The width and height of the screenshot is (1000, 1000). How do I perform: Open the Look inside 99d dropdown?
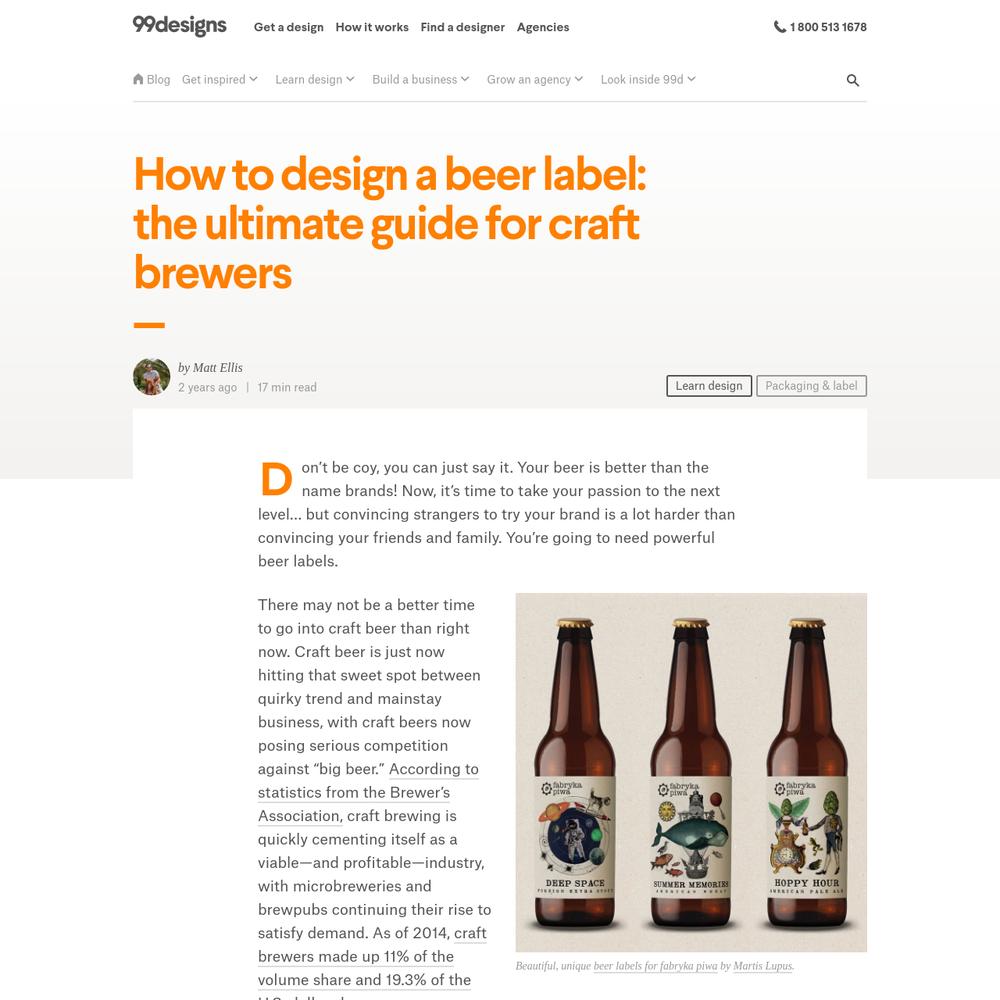click(x=647, y=80)
